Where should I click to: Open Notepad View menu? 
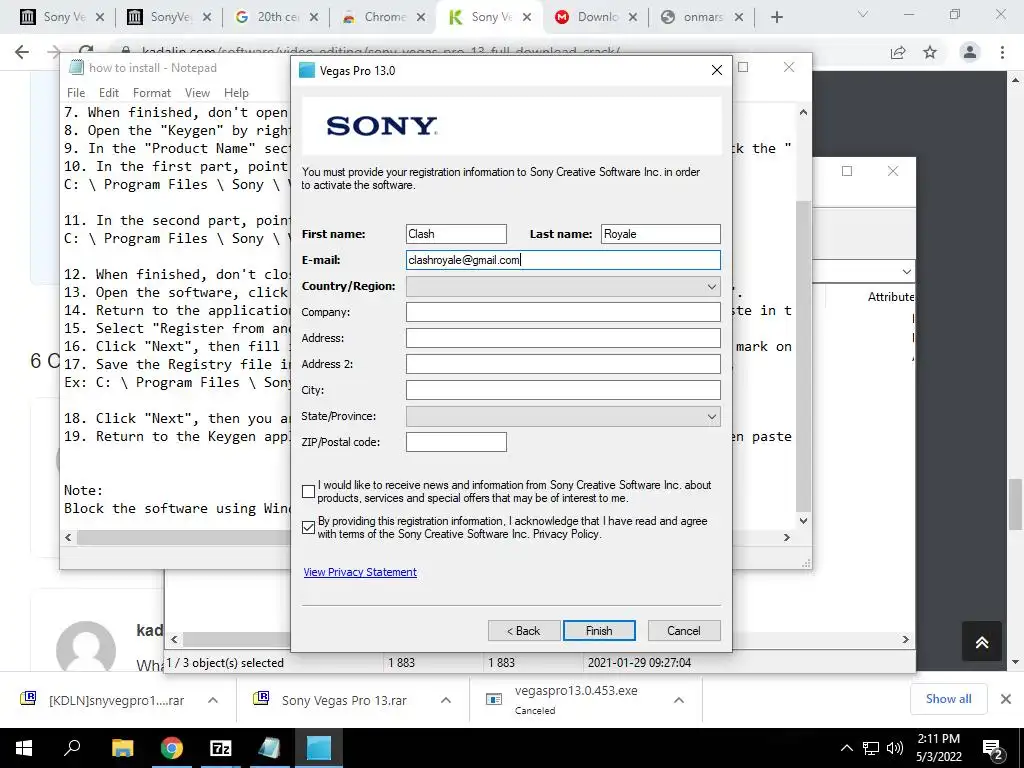pyautogui.click(x=197, y=93)
